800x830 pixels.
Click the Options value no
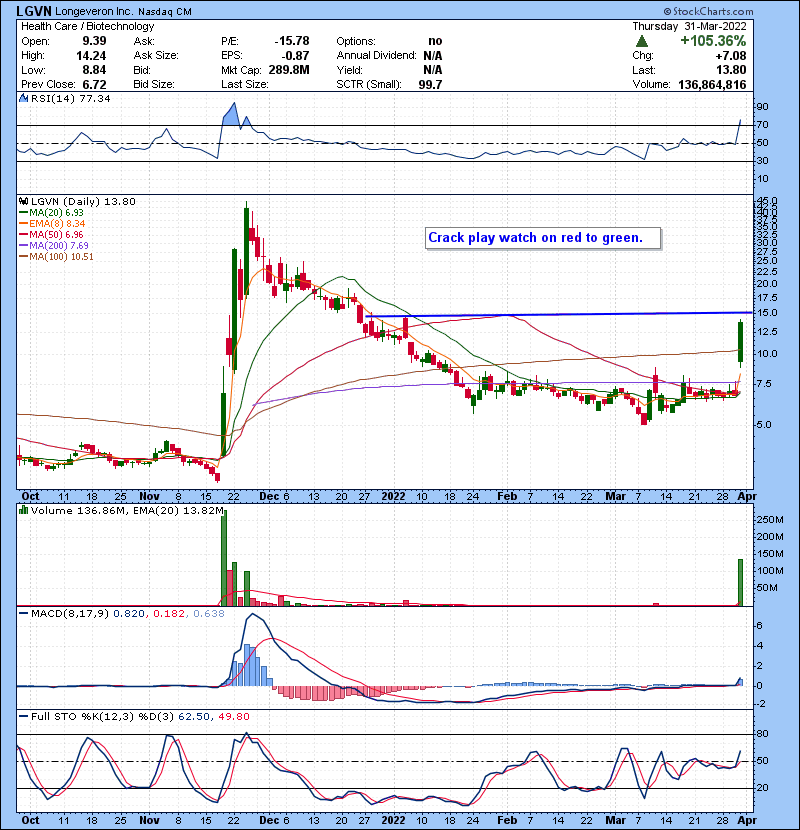click(x=435, y=41)
